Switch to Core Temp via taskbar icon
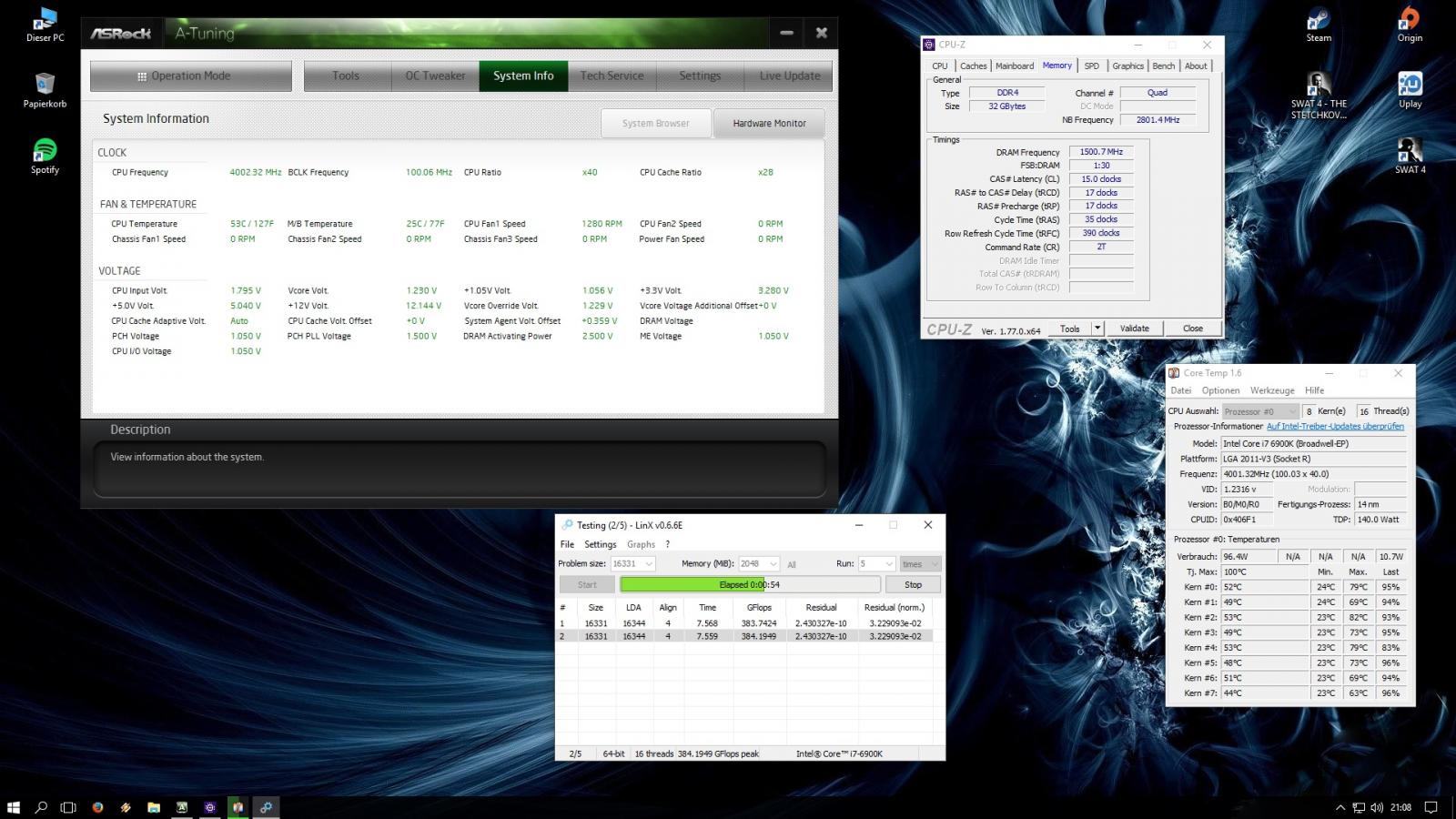The width and height of the screenshot is (1456, 819). point(238,807)
